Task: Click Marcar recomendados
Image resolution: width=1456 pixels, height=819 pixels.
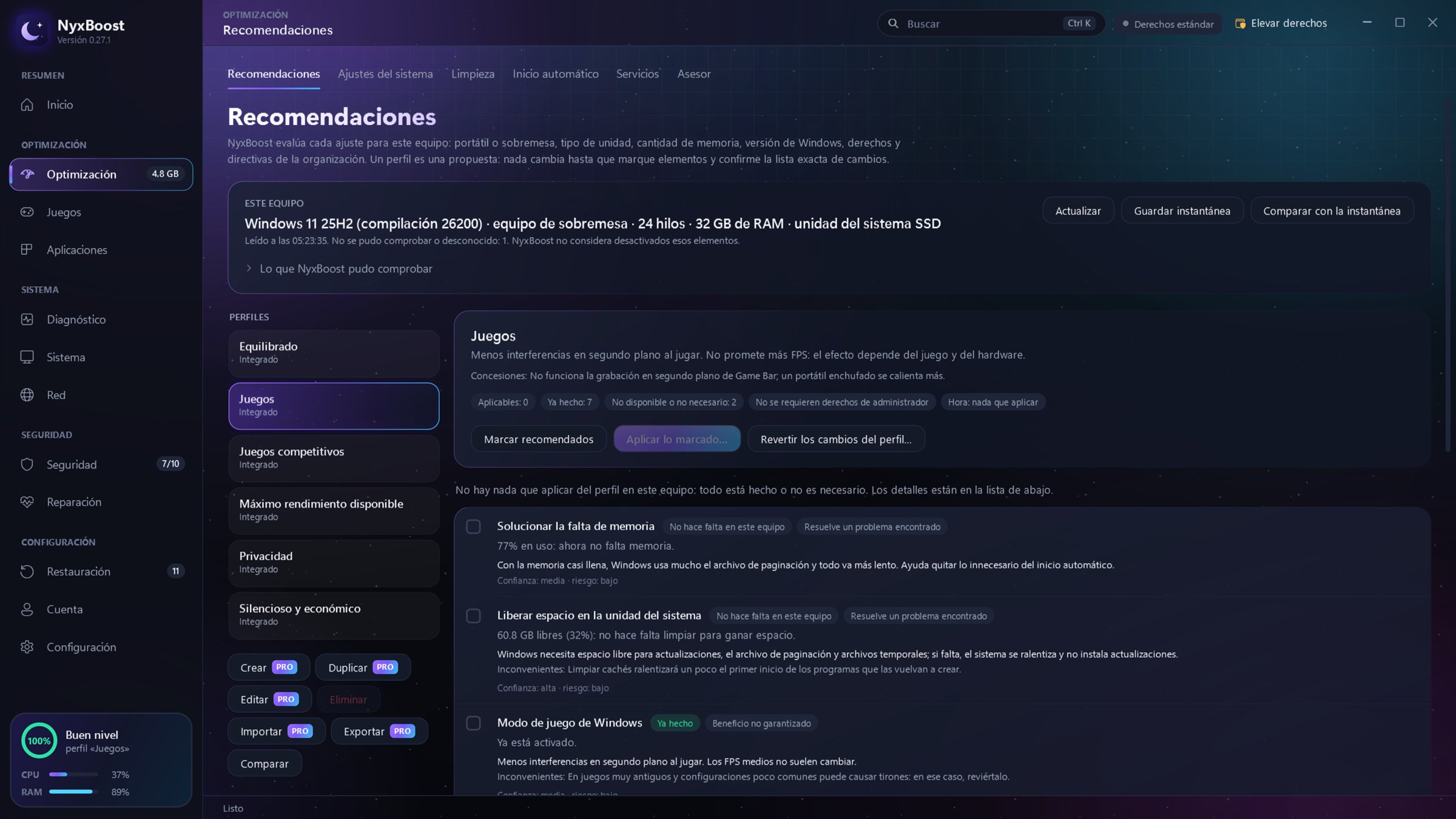Action: (x=539, y=439)
